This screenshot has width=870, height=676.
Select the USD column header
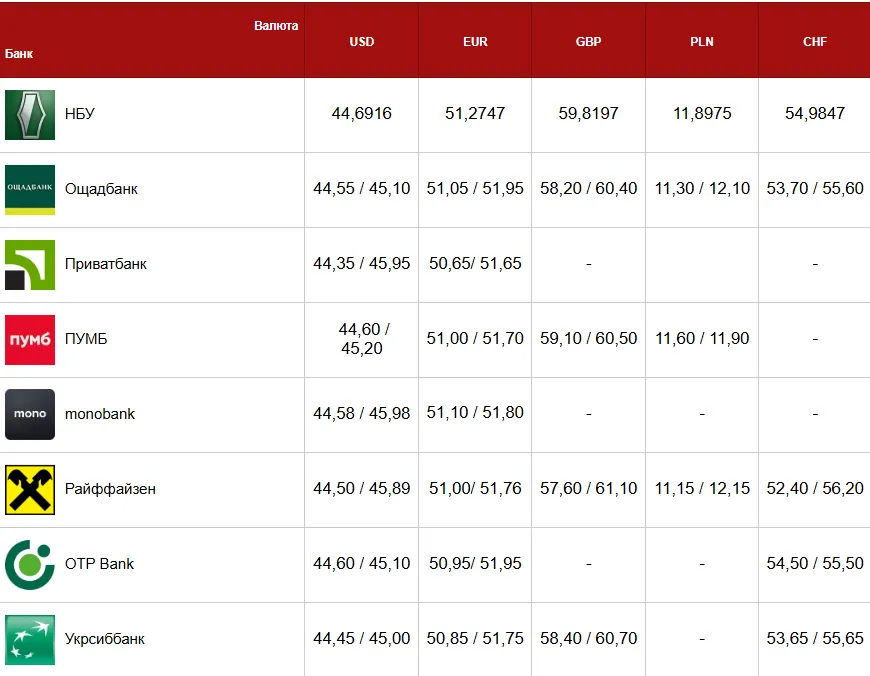point(362,42)
